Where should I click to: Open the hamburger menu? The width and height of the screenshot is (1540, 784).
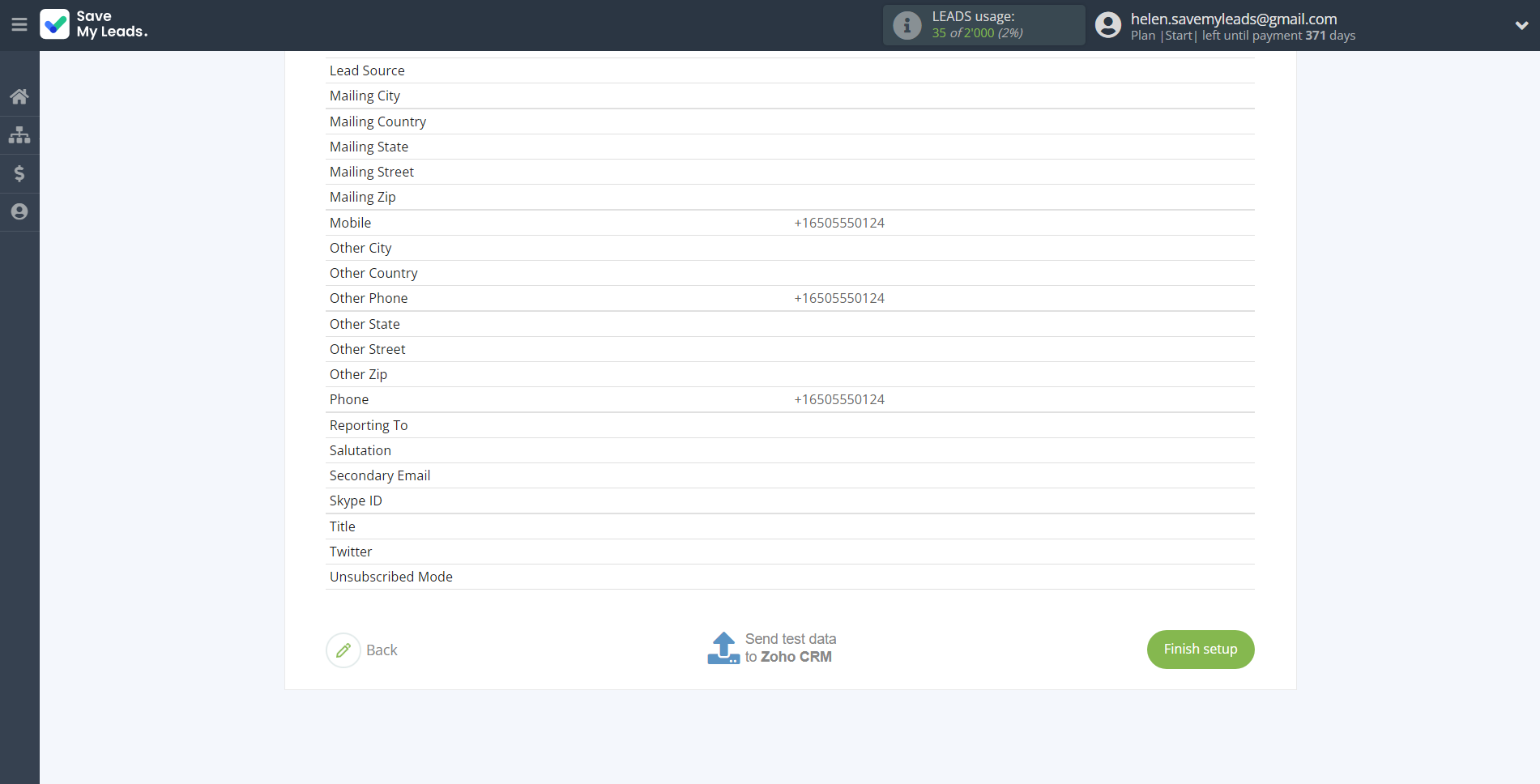click(x=19, y=24)
